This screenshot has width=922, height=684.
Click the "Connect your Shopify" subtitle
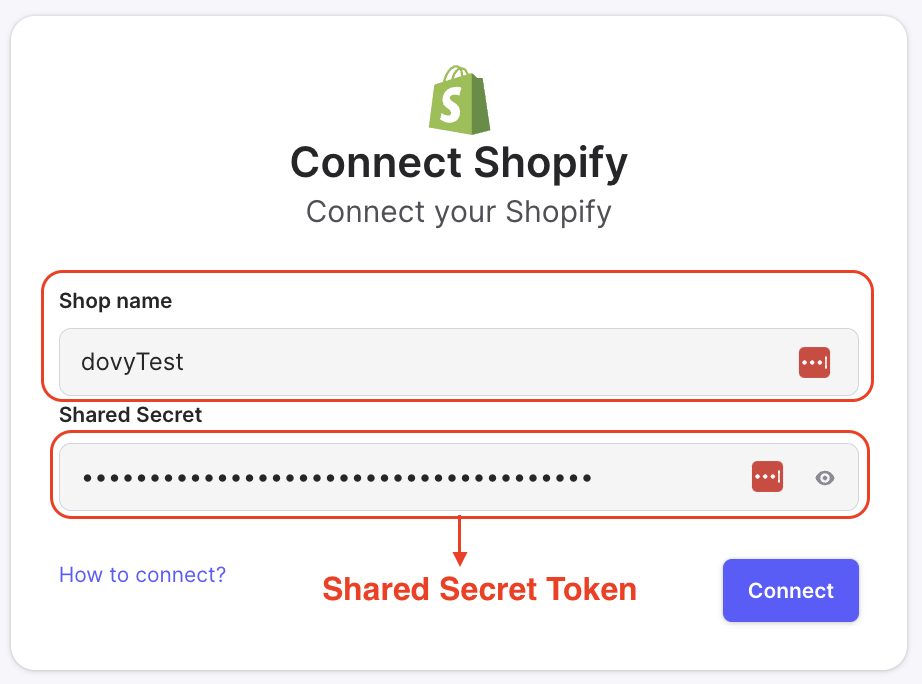click(x=459, y=212)
